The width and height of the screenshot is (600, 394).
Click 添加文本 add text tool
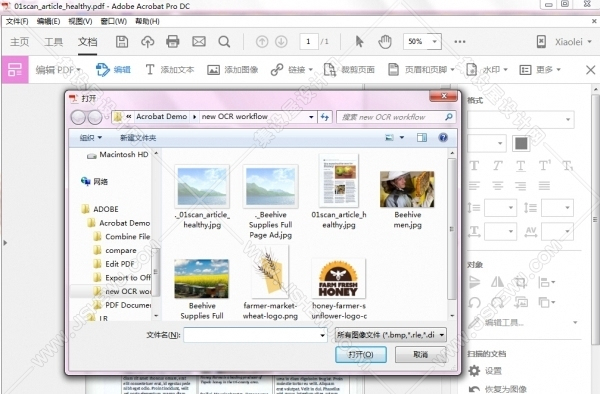170,70
